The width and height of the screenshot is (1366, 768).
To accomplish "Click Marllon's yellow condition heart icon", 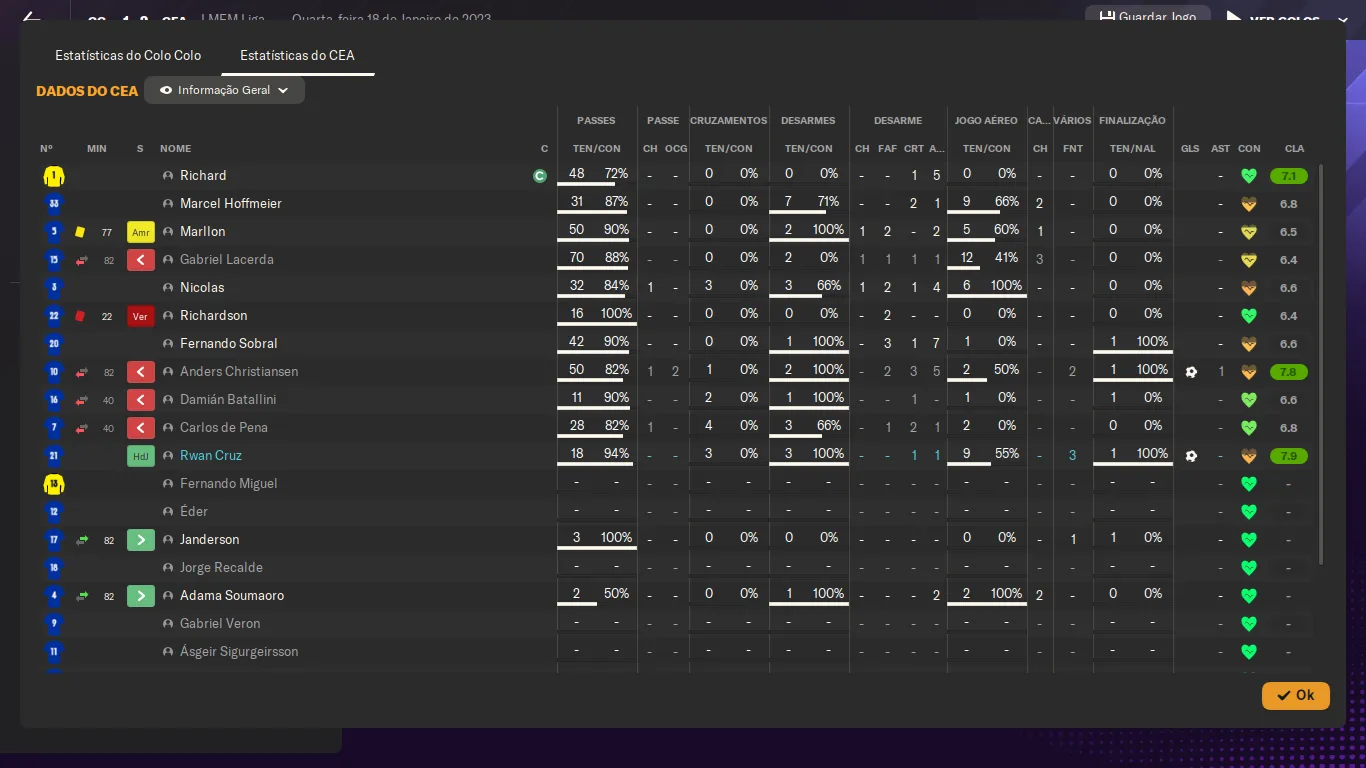I will [1248, 232].
